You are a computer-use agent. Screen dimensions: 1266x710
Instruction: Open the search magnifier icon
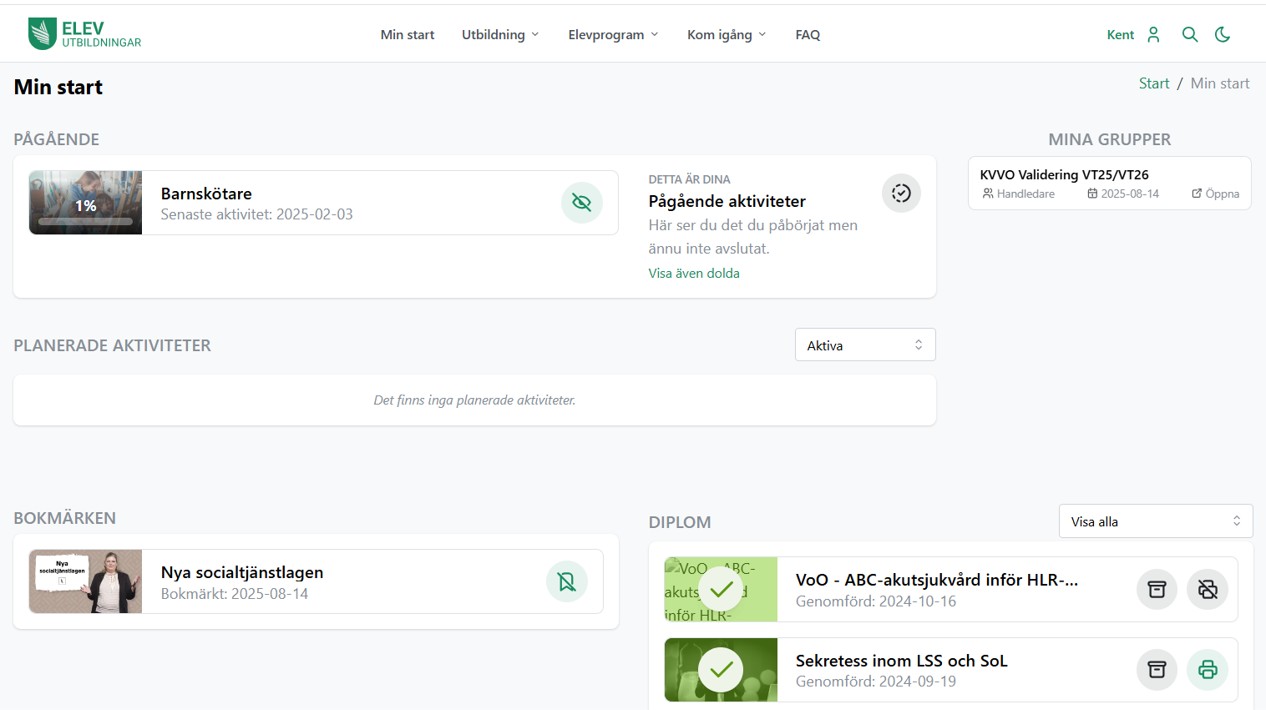pos(1189,34)
